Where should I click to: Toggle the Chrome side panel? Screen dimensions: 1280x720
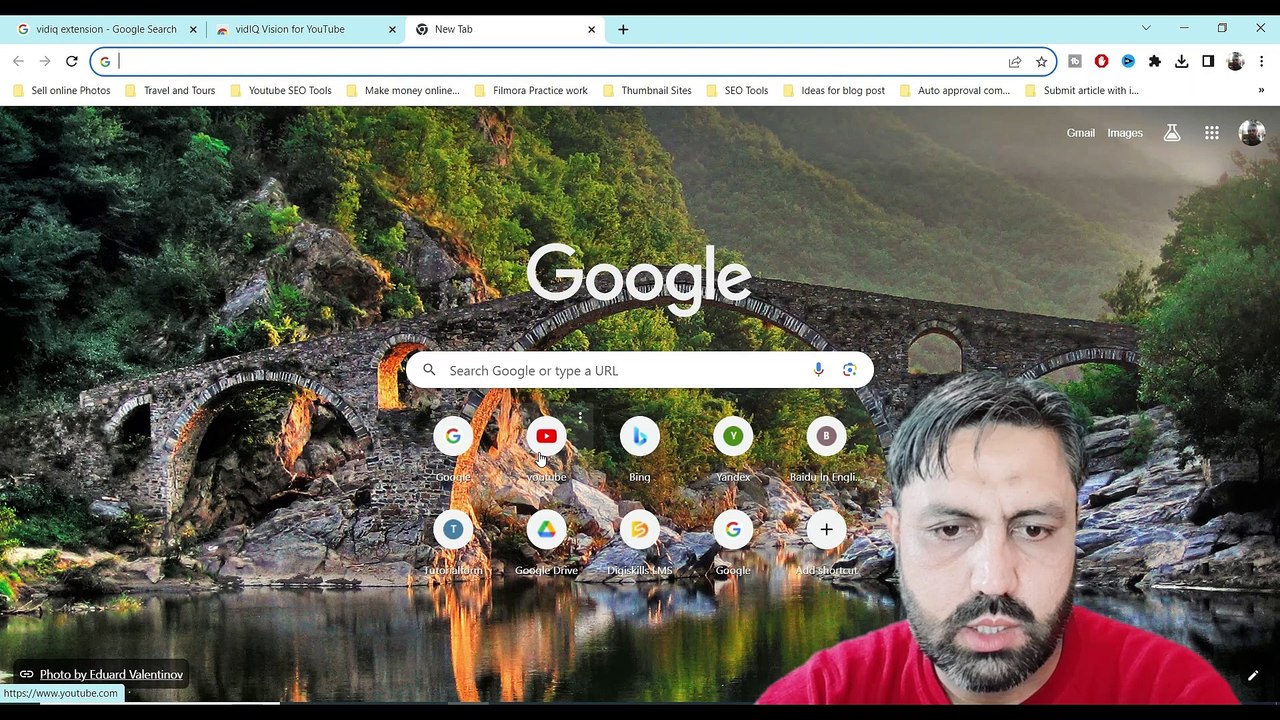coord(1208,61)
